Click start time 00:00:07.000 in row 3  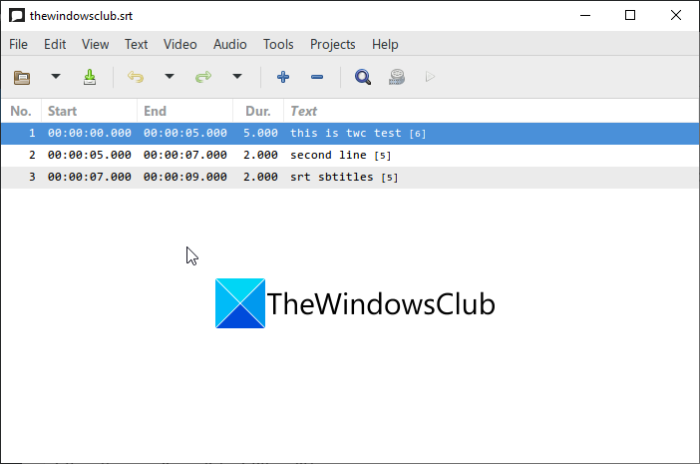[x=89, y=177]
